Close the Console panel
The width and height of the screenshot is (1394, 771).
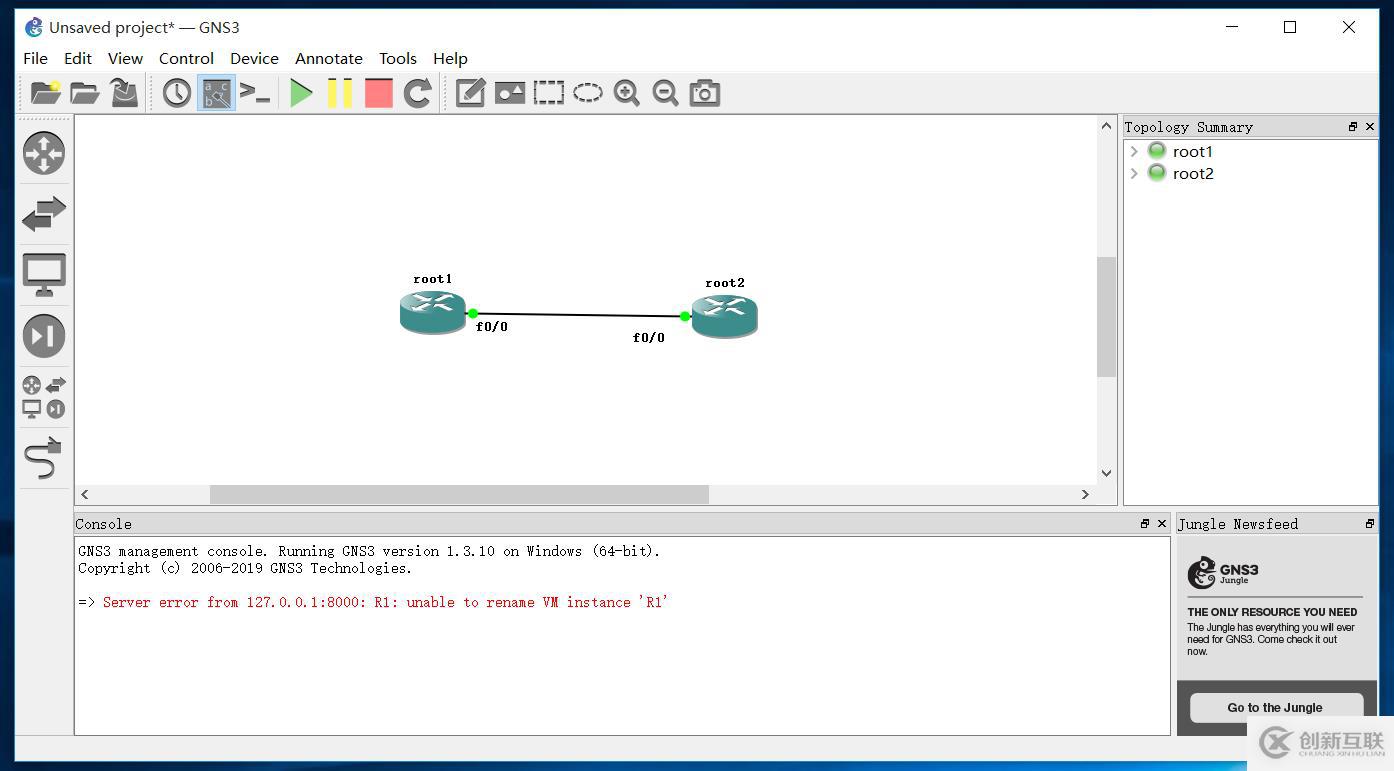1162,523
